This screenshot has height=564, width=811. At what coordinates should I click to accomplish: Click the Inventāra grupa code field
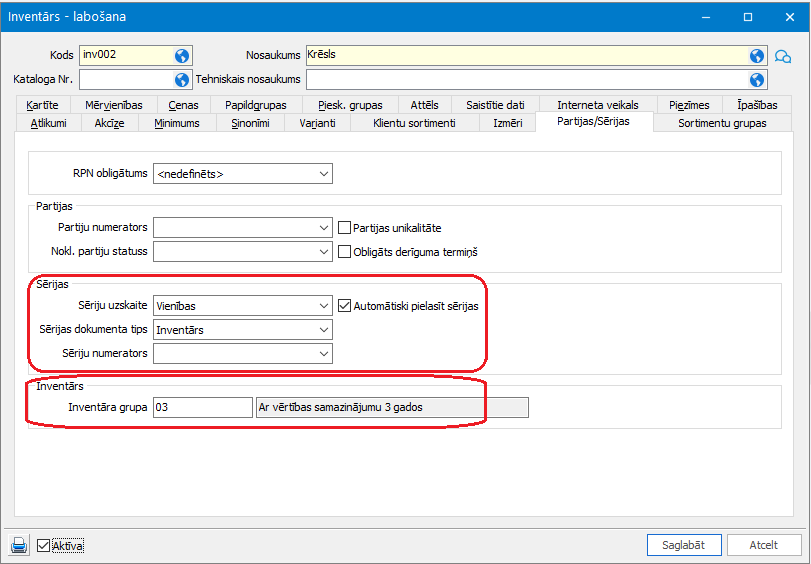(x=203, y=407)
